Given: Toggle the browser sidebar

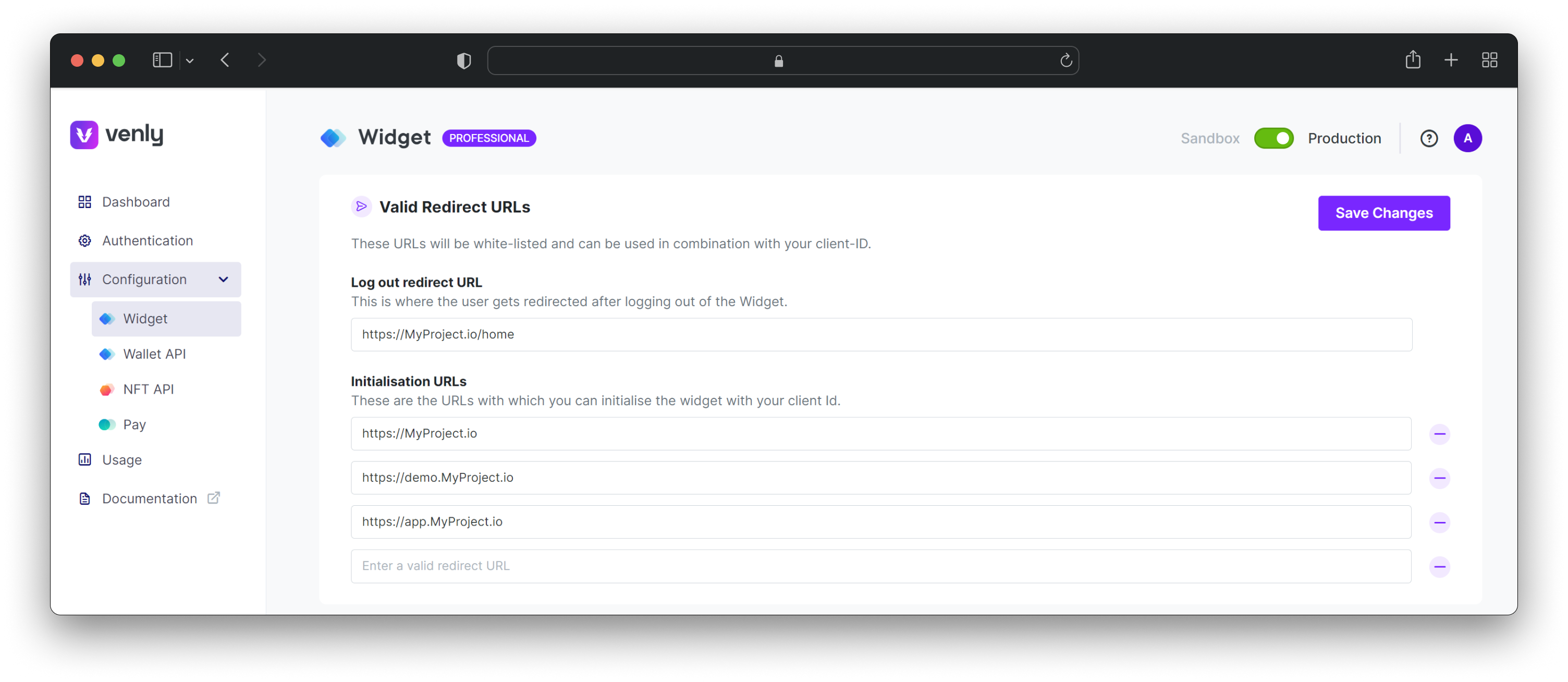Looking at the screenshot, I should pos(163,60).
